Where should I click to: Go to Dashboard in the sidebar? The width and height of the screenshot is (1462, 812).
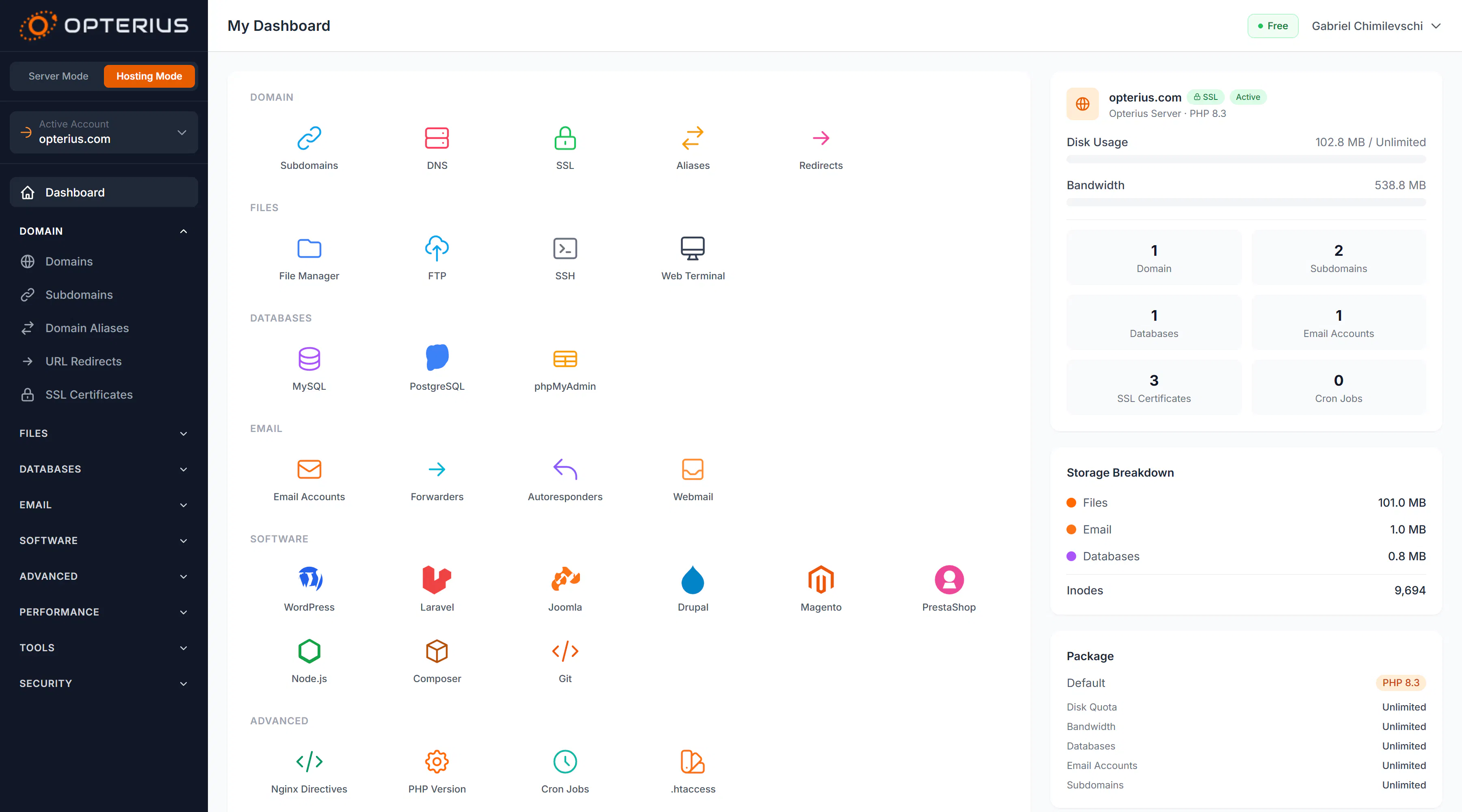coord(104,192)
